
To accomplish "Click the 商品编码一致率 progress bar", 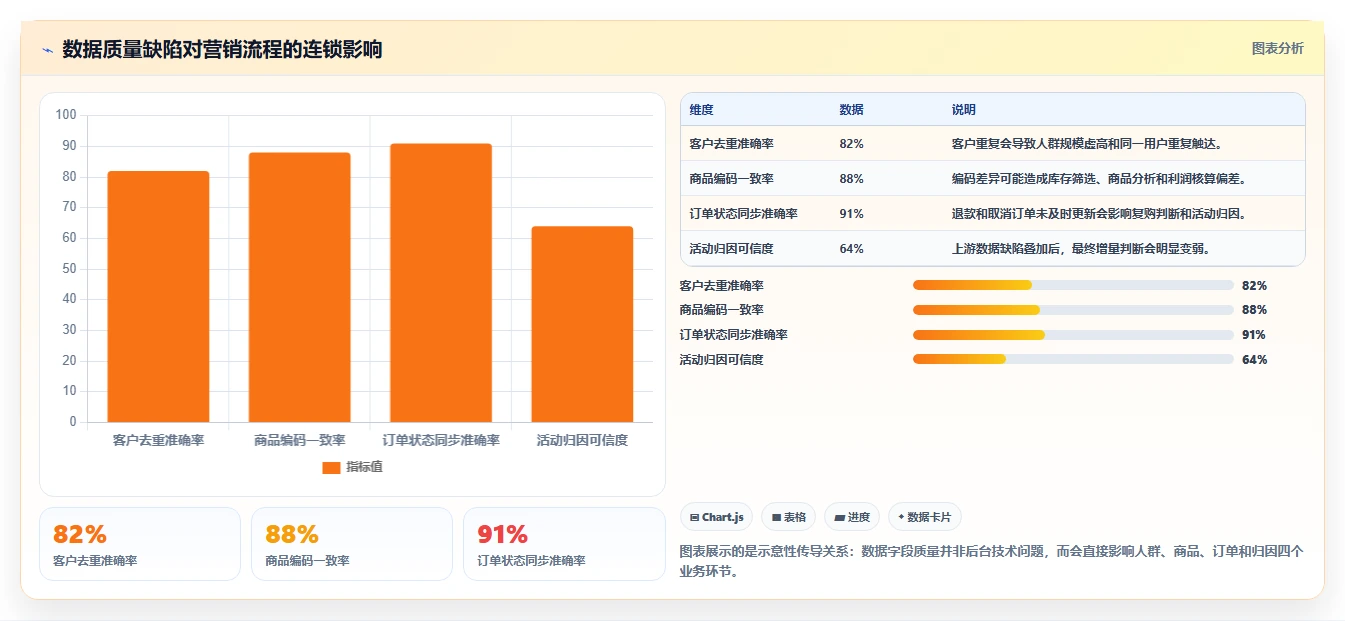I will point(1073,310).
